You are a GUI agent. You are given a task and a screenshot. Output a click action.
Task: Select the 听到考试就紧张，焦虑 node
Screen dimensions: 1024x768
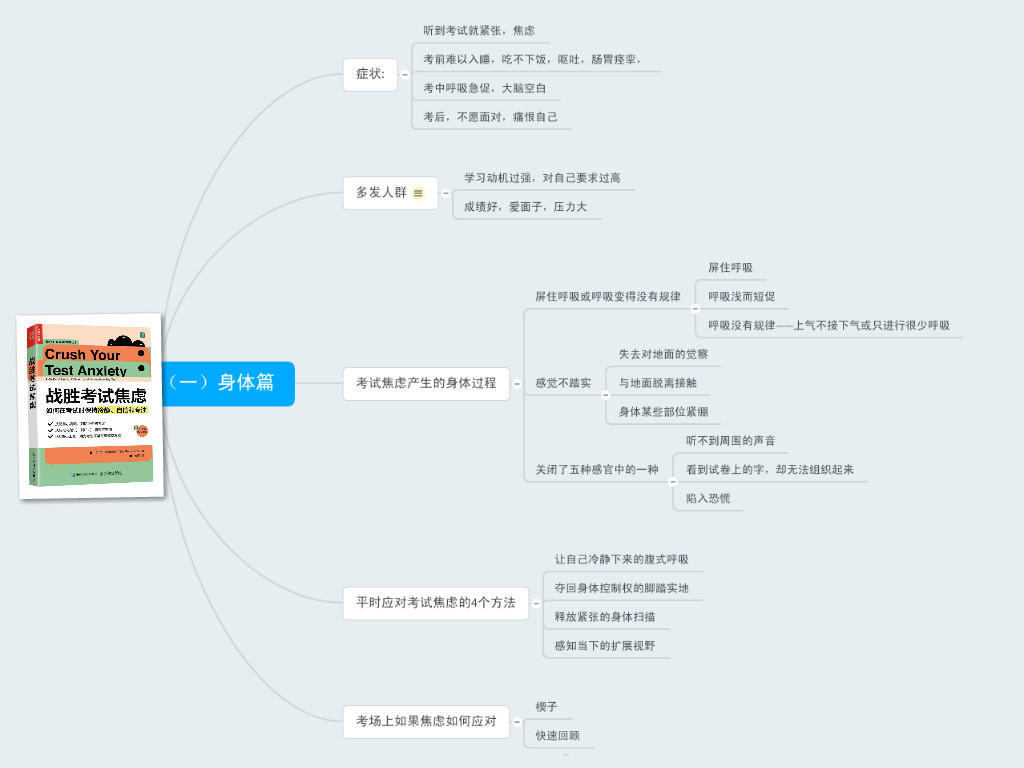pyautogui.click(x=483, y=30)
